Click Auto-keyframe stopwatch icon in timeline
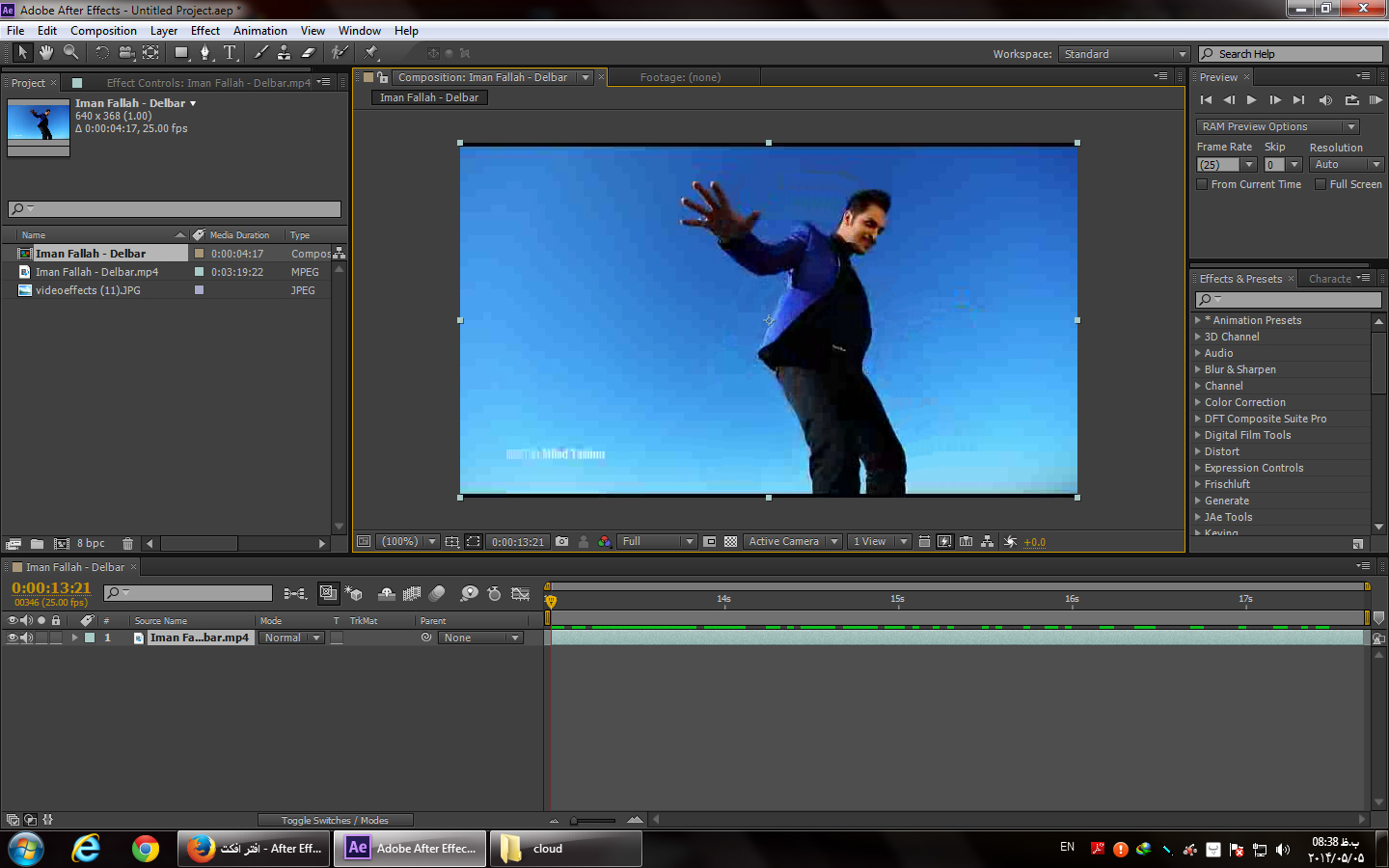1389x868 pixels. coord(495,594)
